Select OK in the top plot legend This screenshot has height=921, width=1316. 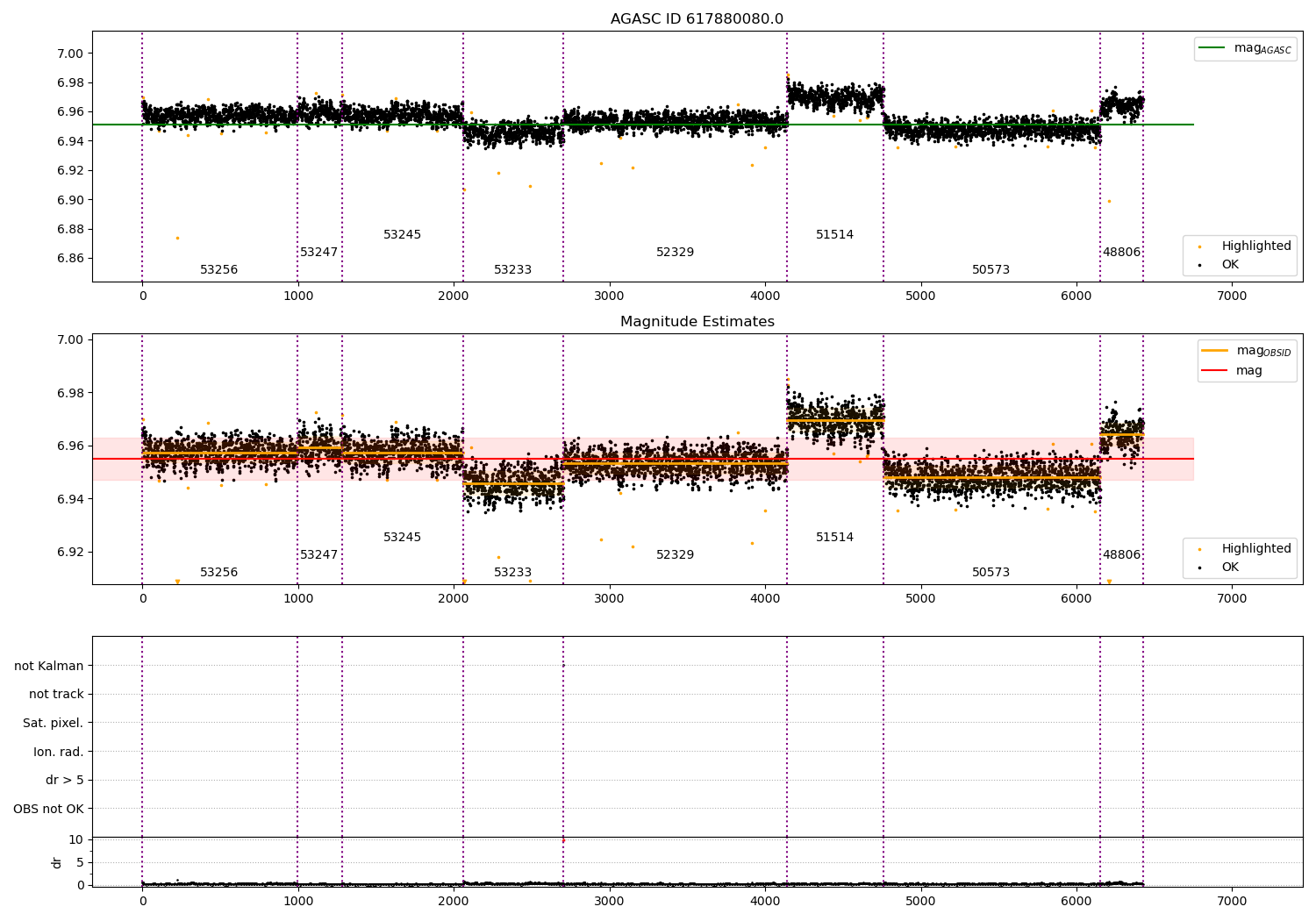1230,265
